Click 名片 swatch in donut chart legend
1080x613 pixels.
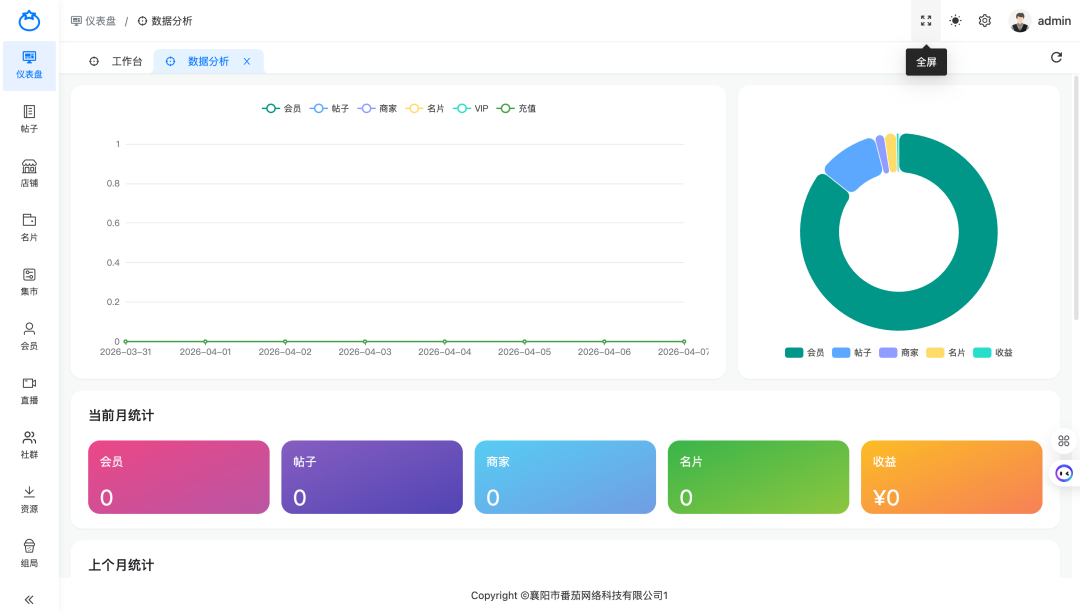(x=935, y=353)
